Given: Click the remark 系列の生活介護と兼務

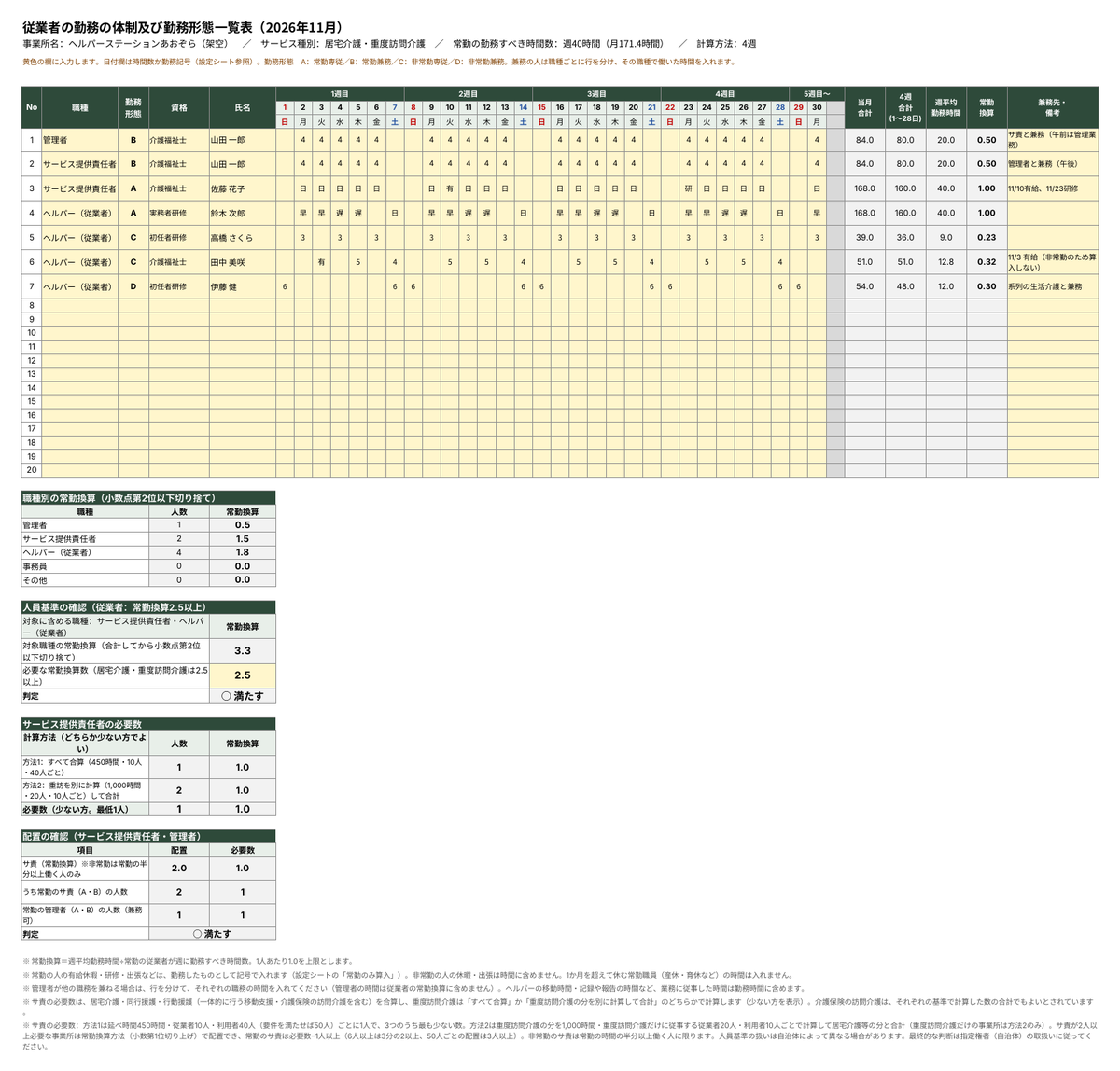Looking at the screenshot, I should point(1052,286).
